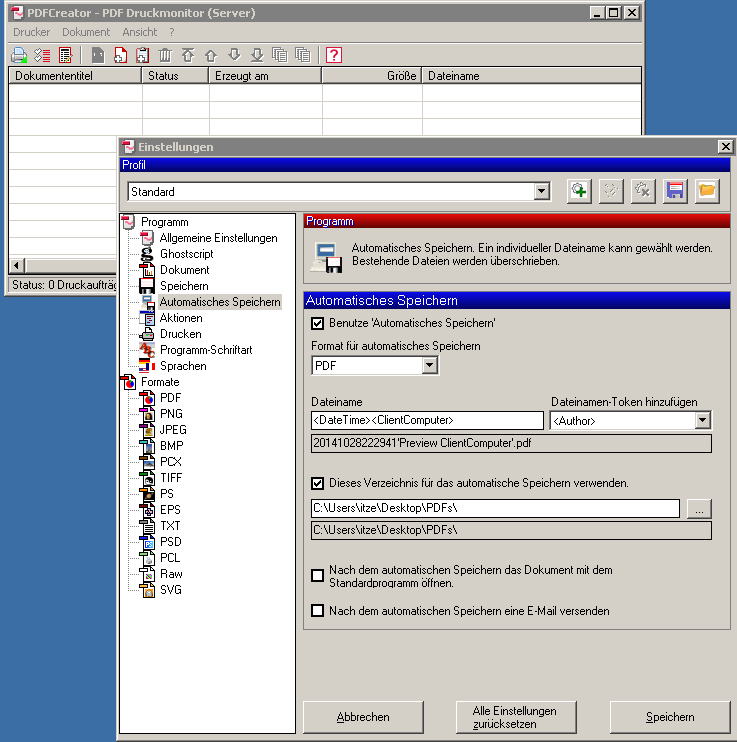Click the move up arrow icon
Screen dimensions: 737x742
pyautogui.click(x=211, y=55)
